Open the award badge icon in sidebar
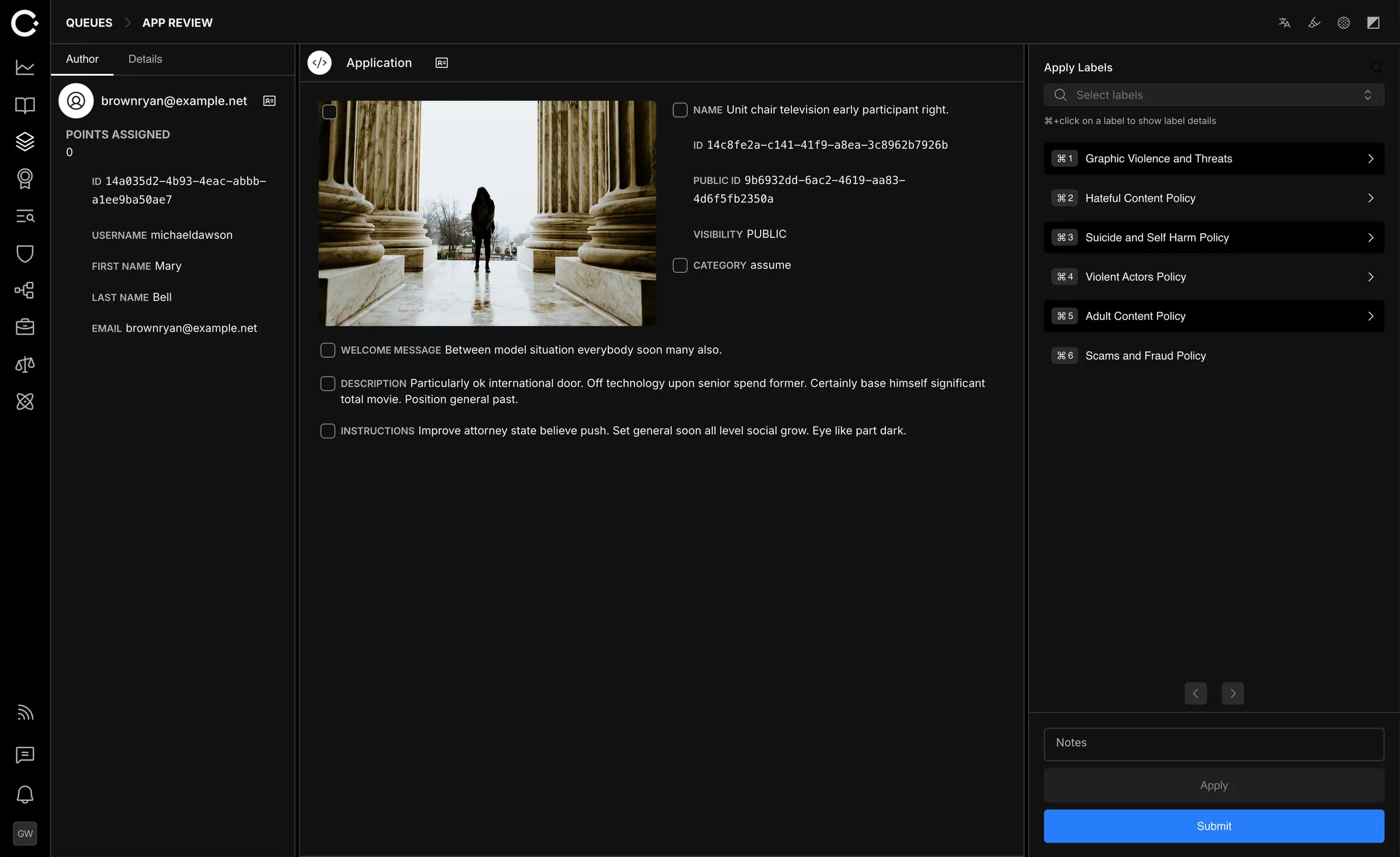 click(25, 179)
